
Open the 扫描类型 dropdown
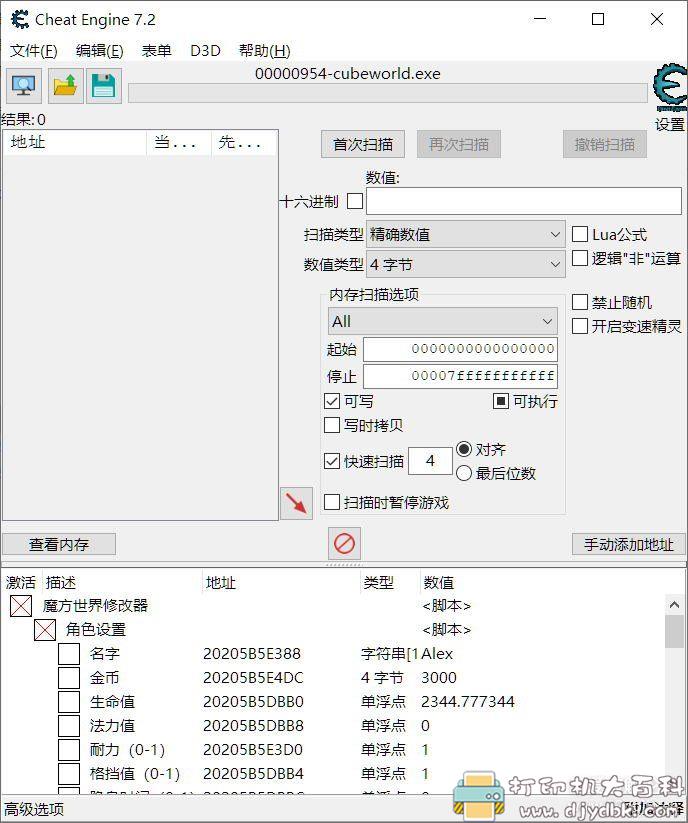(x=465, y=234)
